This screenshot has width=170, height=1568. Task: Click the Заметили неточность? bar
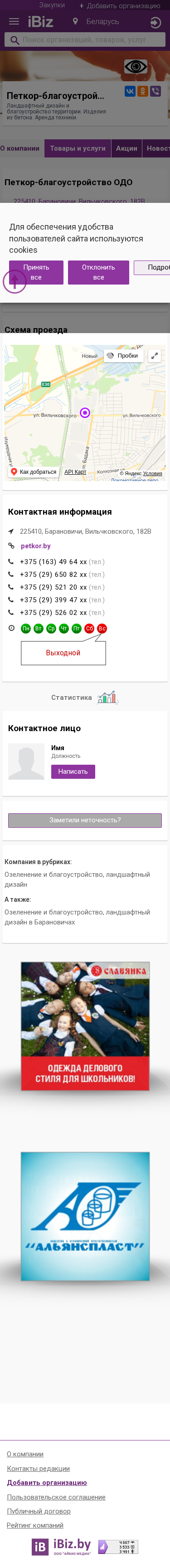[85, 820]
